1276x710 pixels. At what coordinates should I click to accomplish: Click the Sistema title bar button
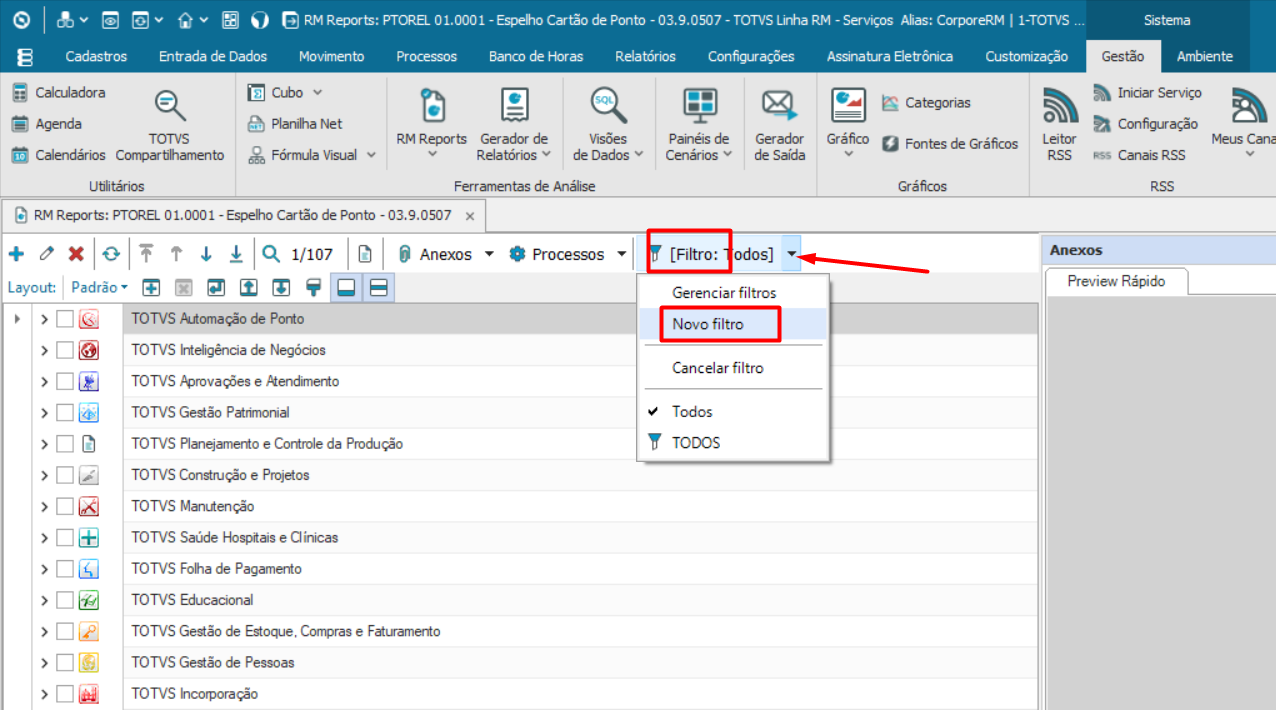[1167, 20]
